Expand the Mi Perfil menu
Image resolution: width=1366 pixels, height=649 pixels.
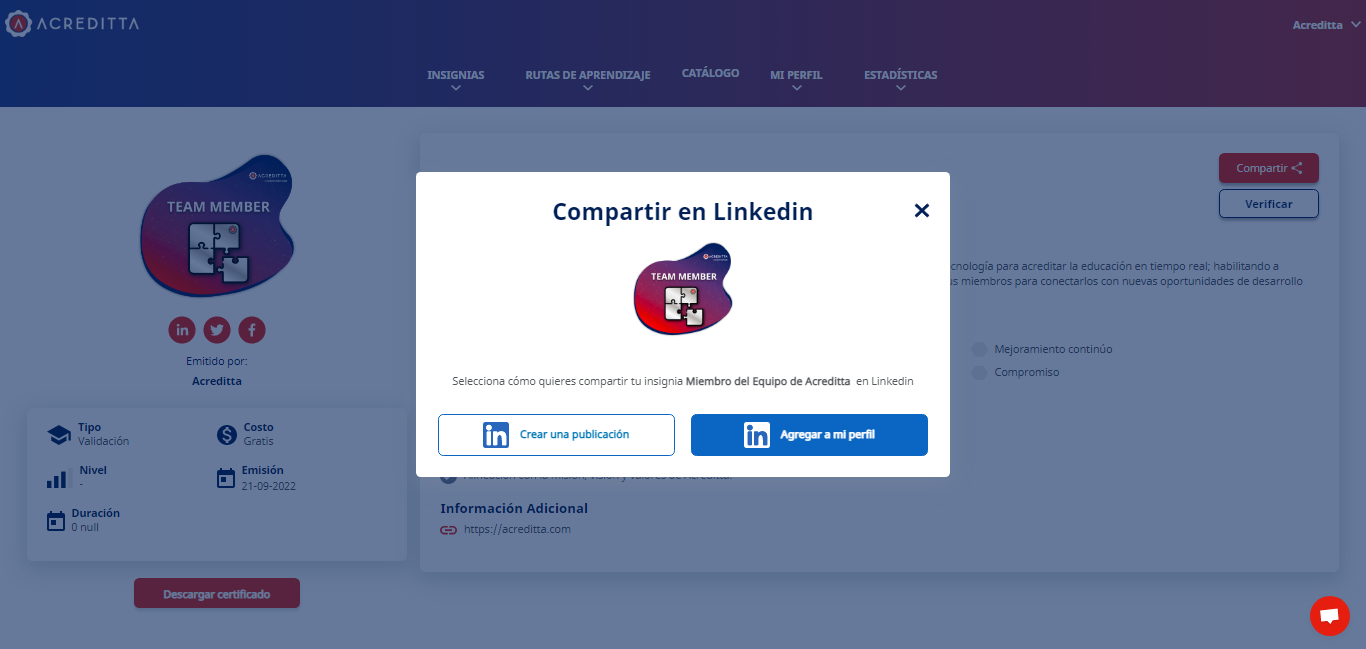(x=796, y=80)
